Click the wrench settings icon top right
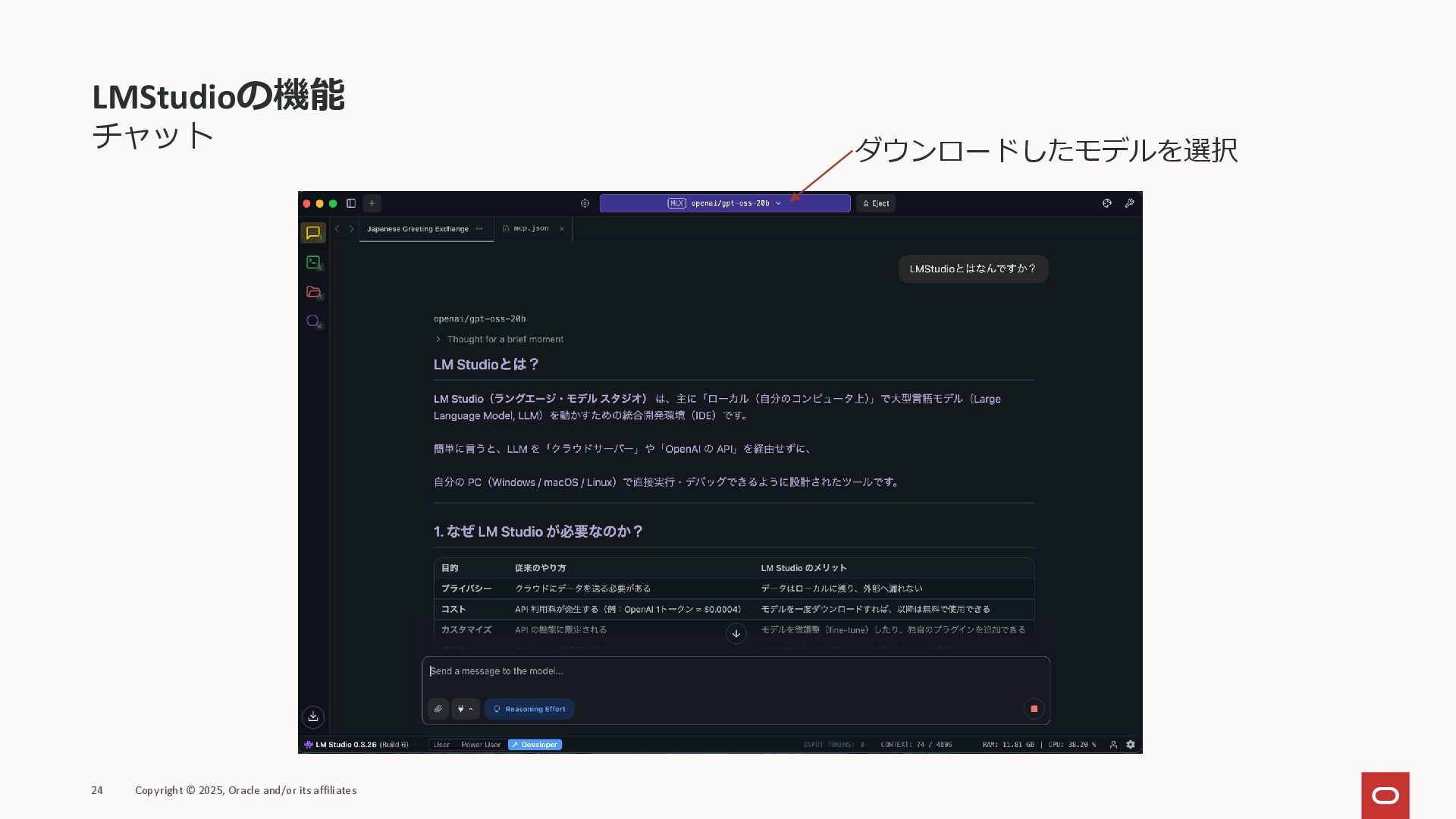The image size is (1456, 819). click(x=1129, y=203)
